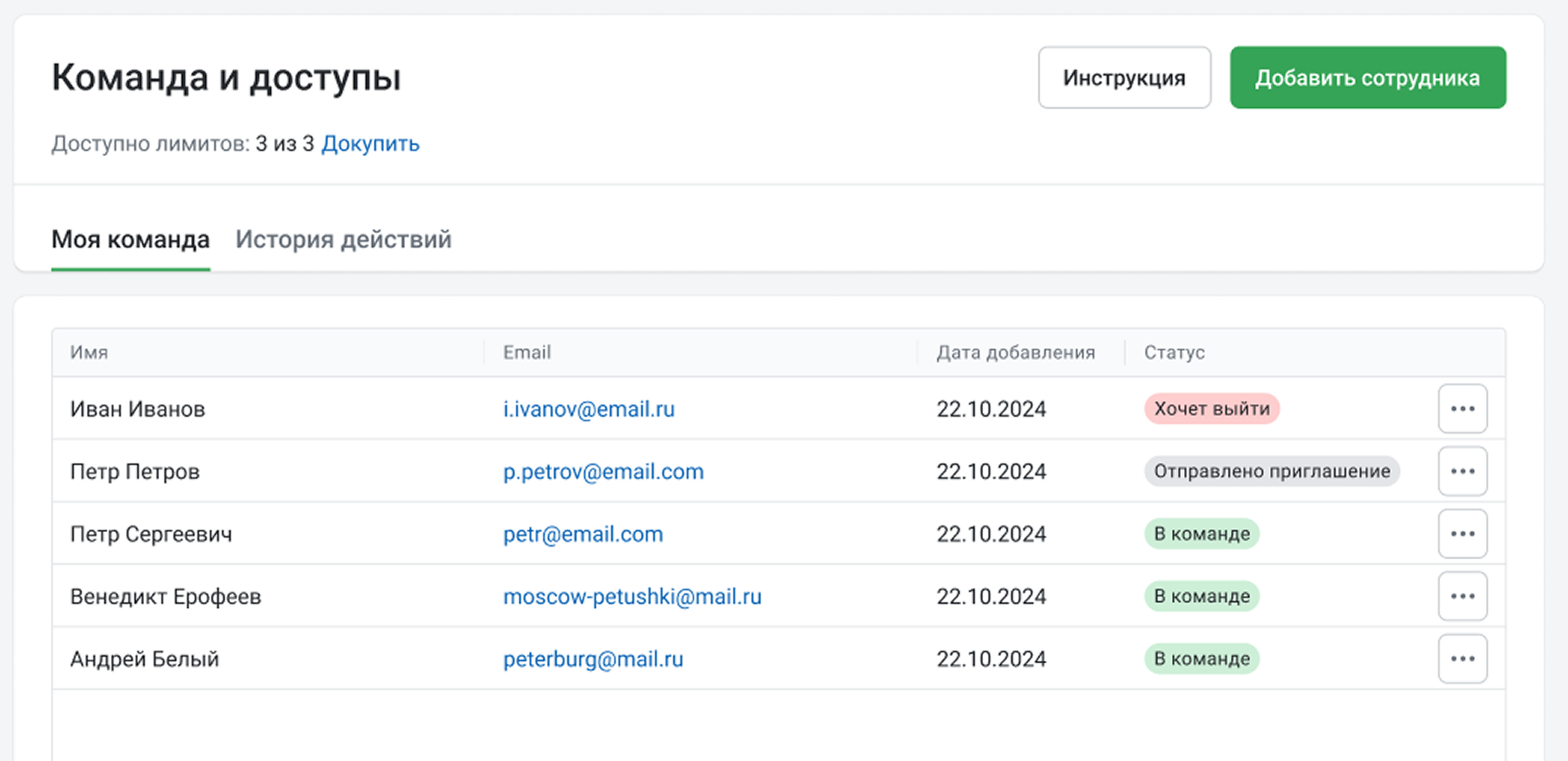1568x761 pixels.
Task: Click the Хочет выйти status badge
Action: [1211, 408]
